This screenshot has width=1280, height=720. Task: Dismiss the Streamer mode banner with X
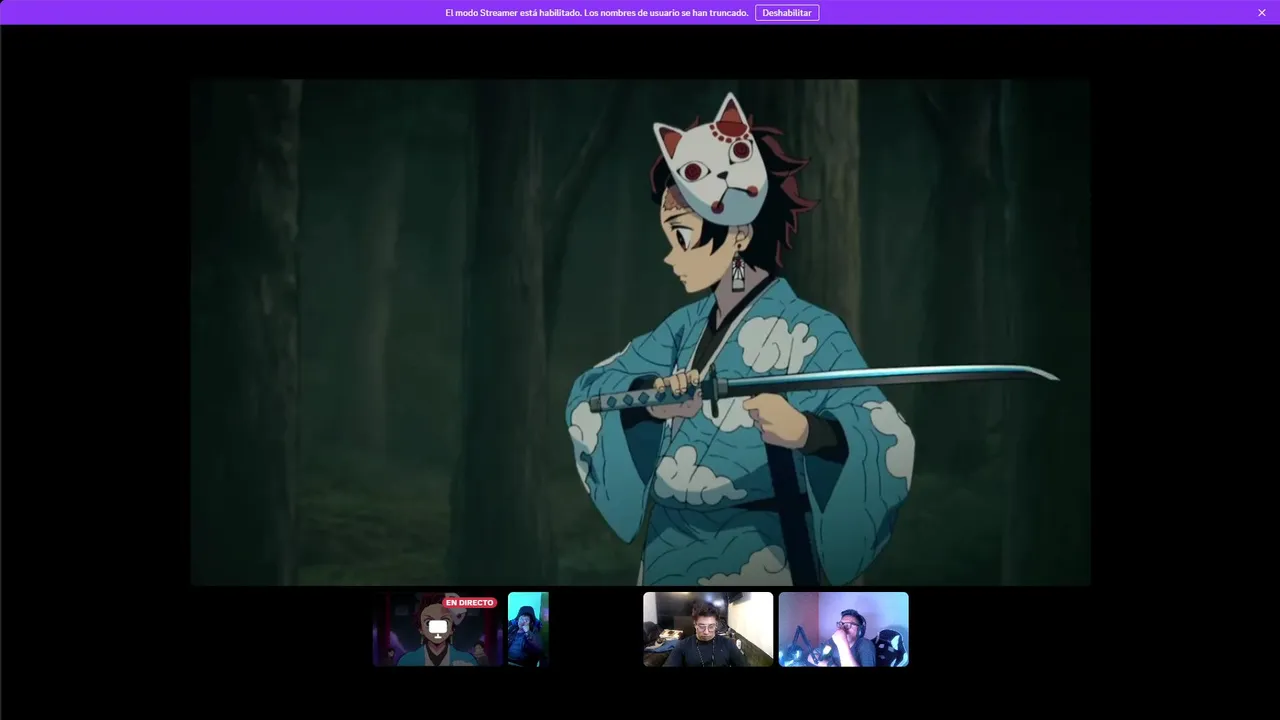[x=1262, y=13]
